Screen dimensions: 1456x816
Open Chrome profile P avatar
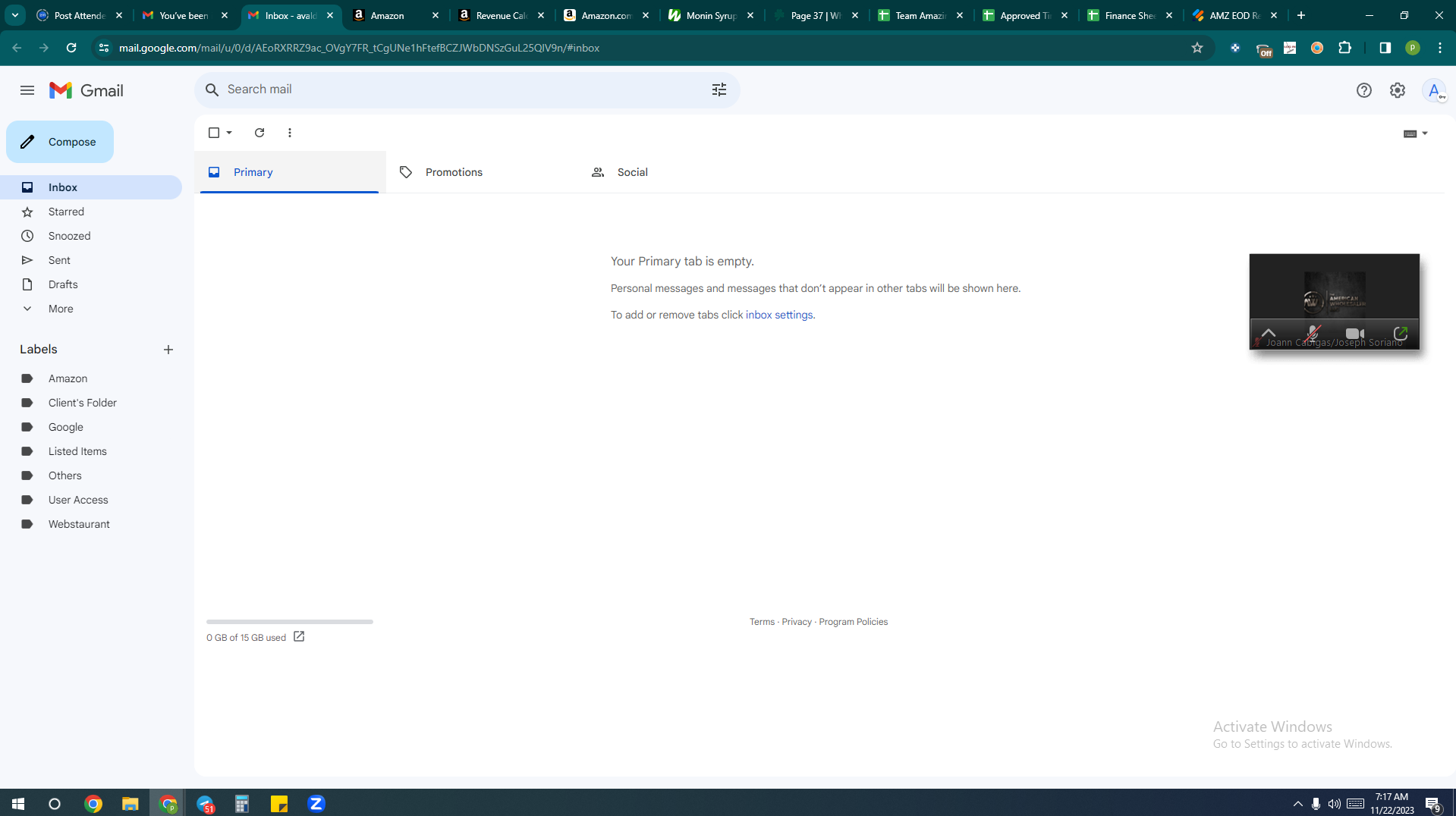pos(1412,48)
